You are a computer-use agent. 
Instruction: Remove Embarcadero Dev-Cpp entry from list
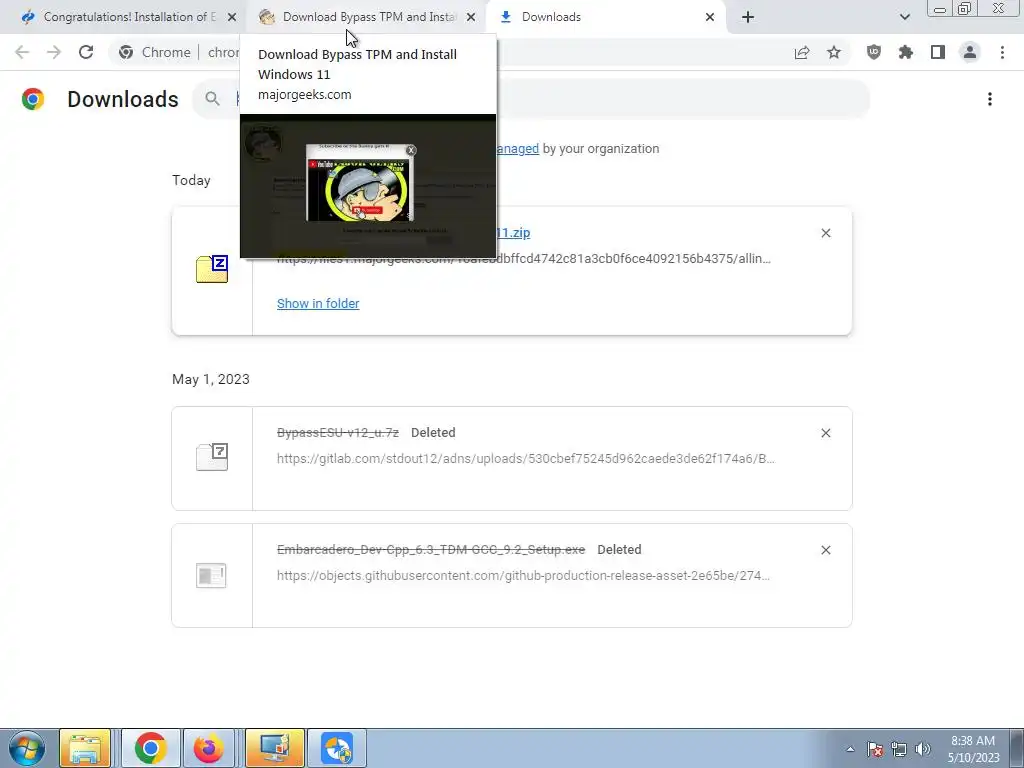point(826,550)
